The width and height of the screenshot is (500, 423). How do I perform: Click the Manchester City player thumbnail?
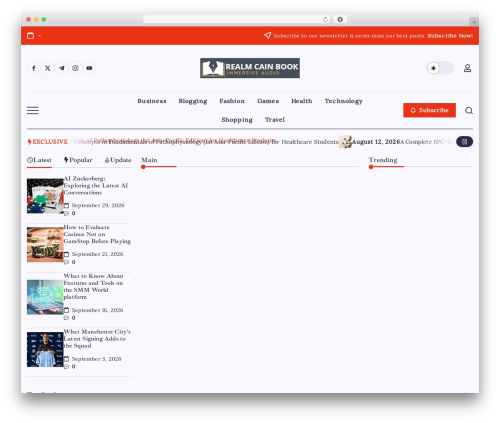tap(45, 349)
